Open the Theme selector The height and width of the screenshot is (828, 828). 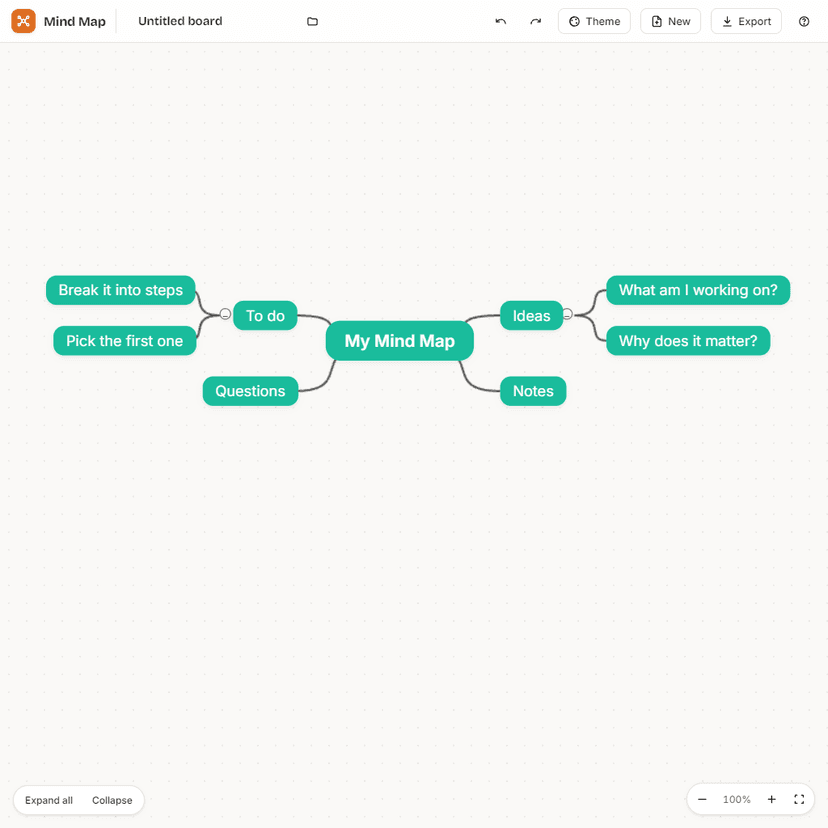594,21
